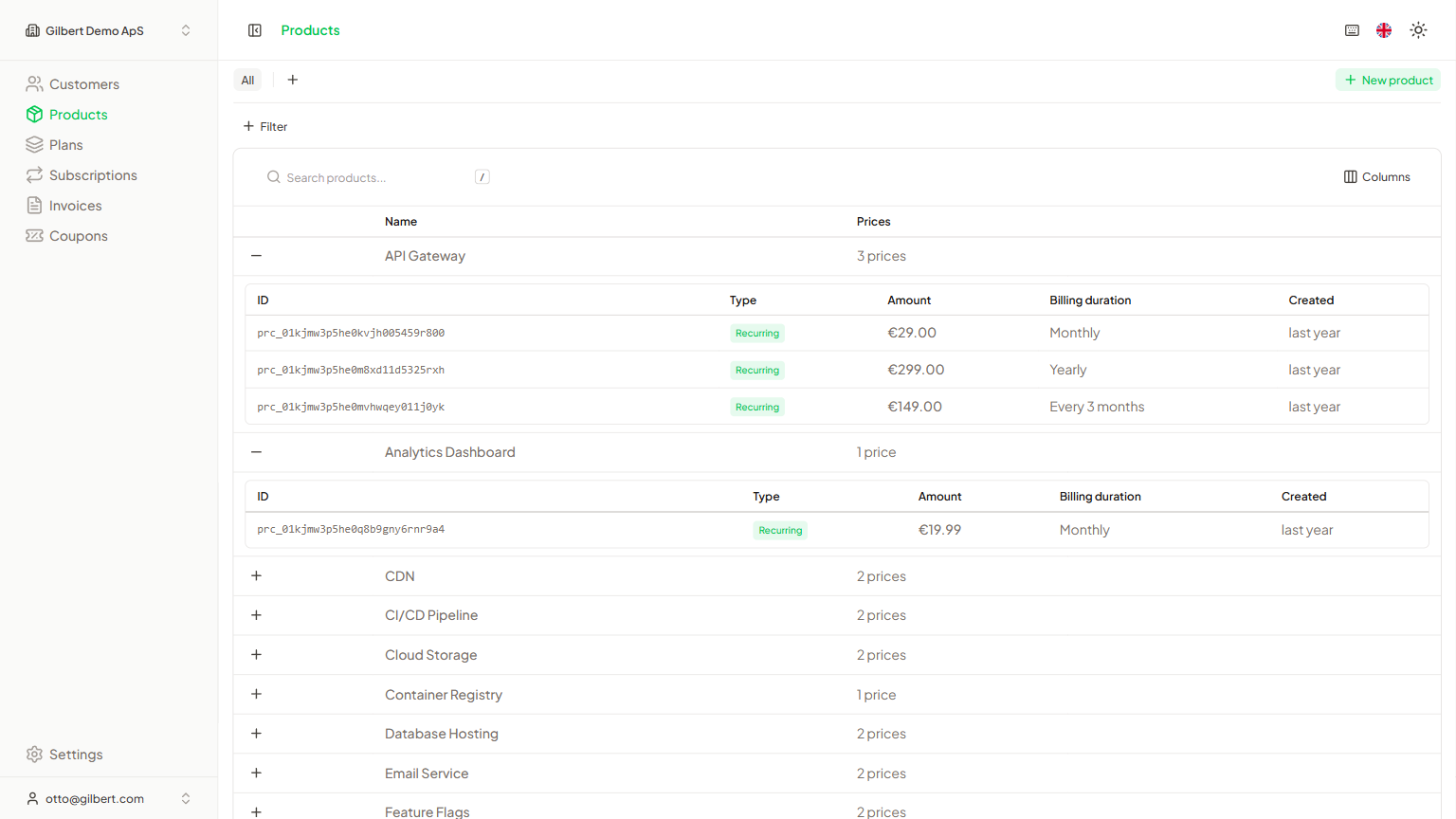Change language via the UK flag
Image resolution: width=1456 pixels, height=819 pixels.
[x=1383, y=29]
